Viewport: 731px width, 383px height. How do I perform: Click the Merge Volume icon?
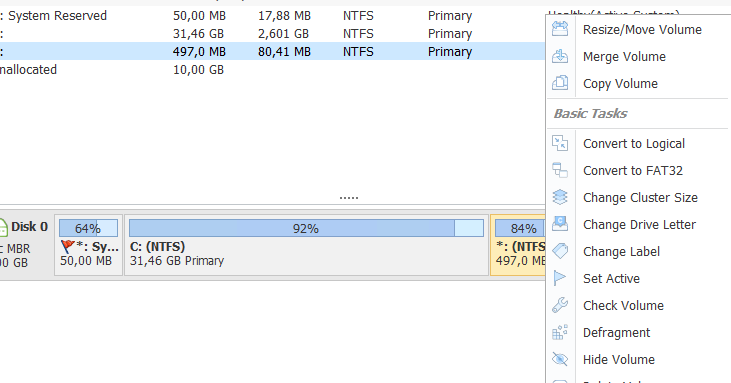pos(560,56)
